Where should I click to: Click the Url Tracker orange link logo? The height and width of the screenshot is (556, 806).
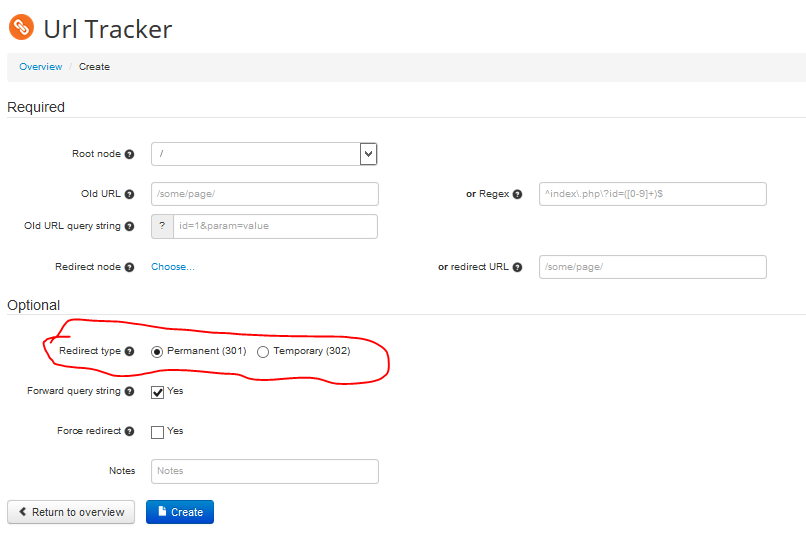pos(21,27)
